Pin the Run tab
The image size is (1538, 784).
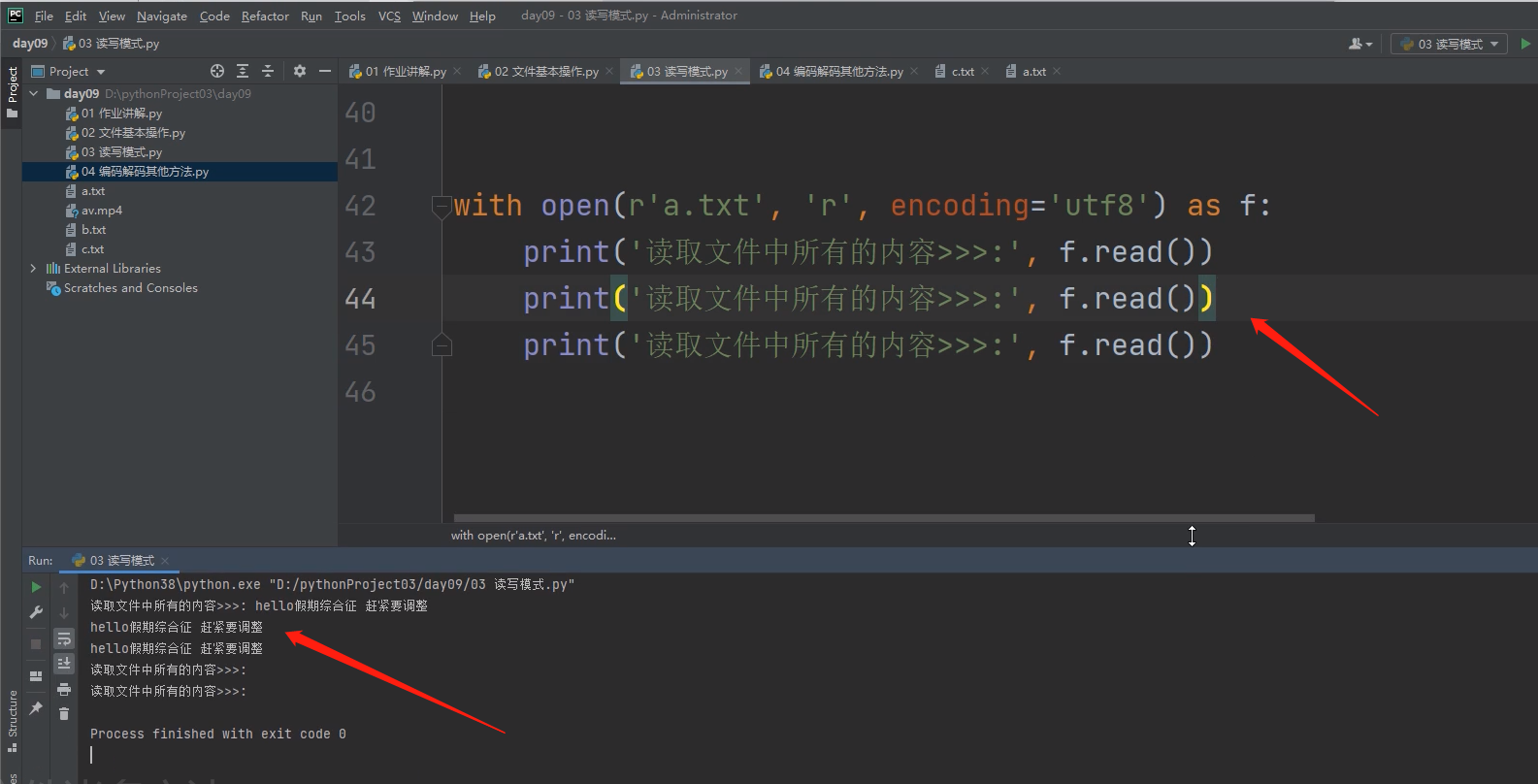click(x=36, y=708)
